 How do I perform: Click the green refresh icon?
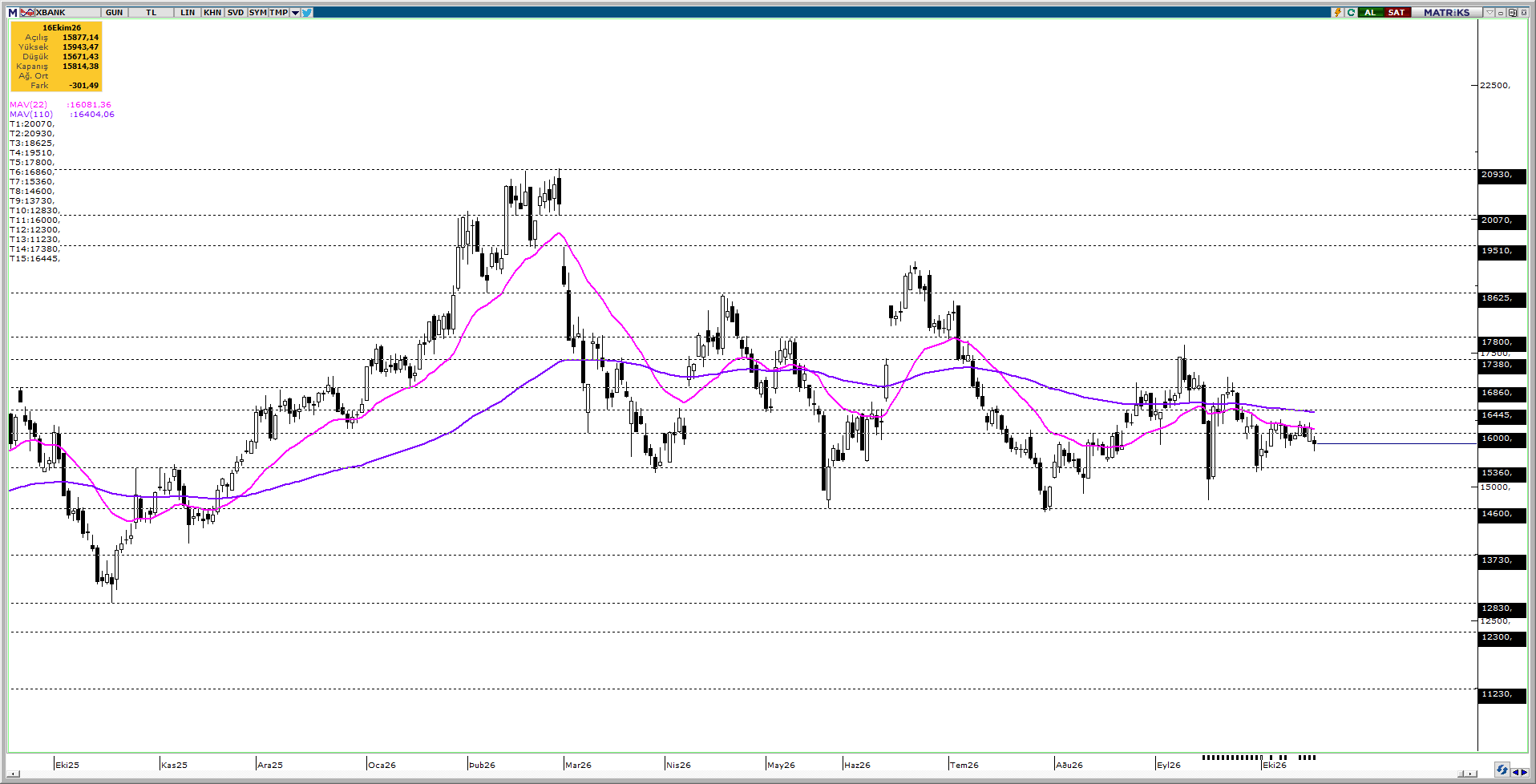tap(1351, 12)
